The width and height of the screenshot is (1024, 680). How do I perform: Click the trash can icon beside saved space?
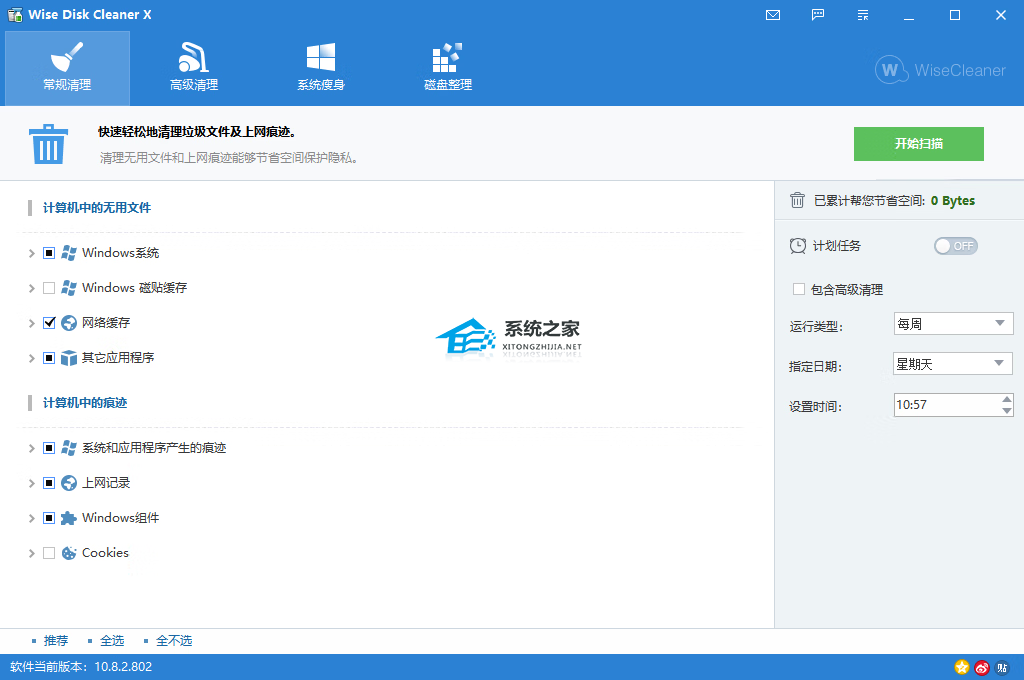coord(797,200)
